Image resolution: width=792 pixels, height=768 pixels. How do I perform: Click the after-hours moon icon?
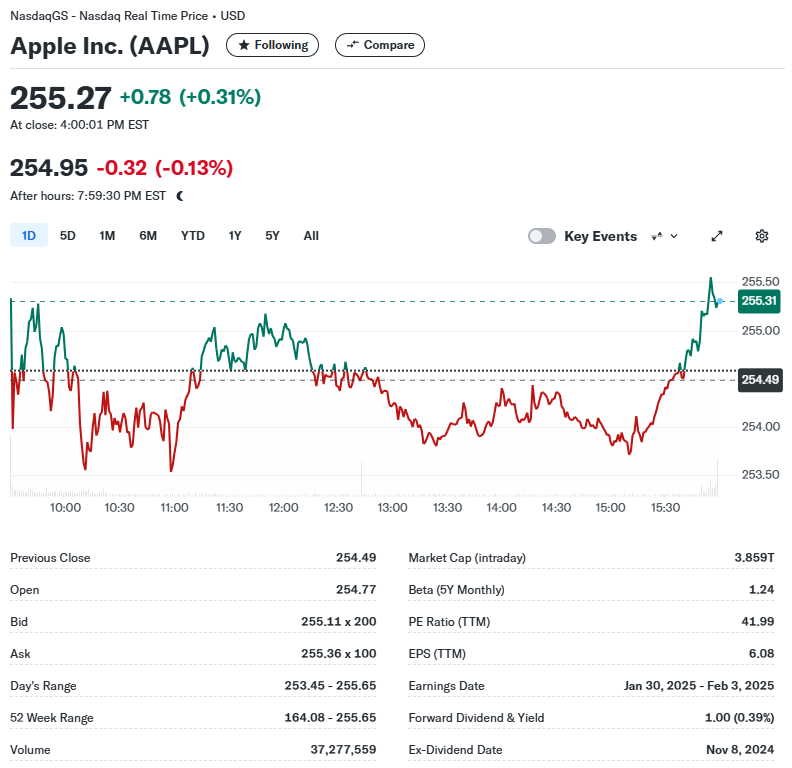tap(180, 196)
